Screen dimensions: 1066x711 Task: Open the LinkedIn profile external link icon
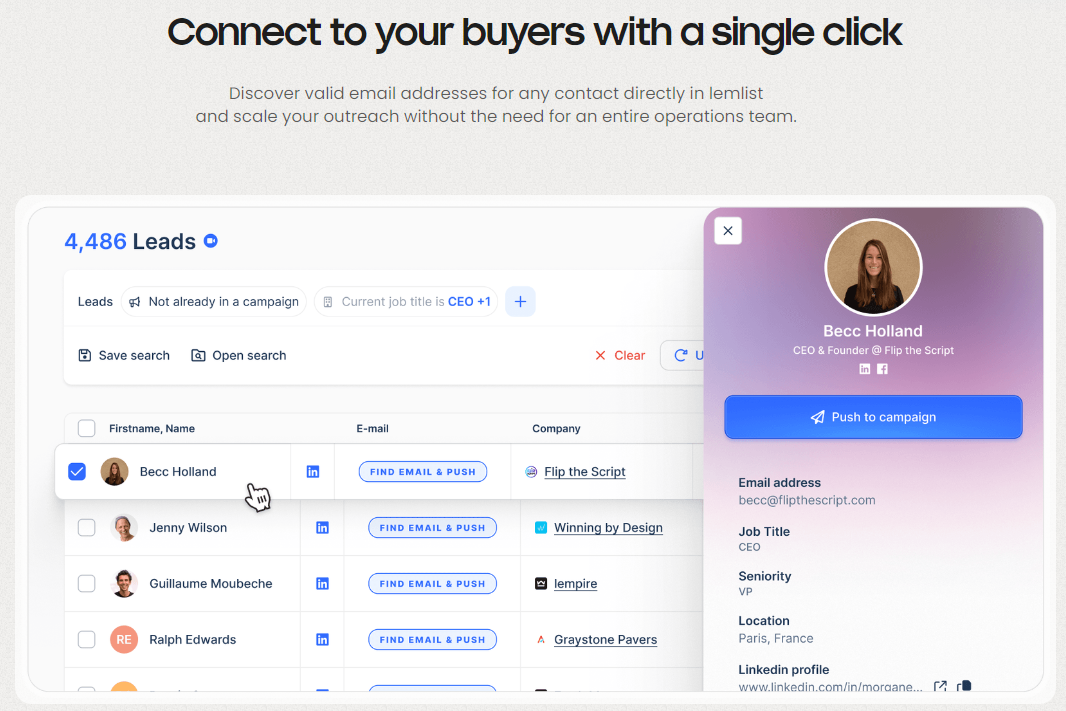(x=940, y=686)
